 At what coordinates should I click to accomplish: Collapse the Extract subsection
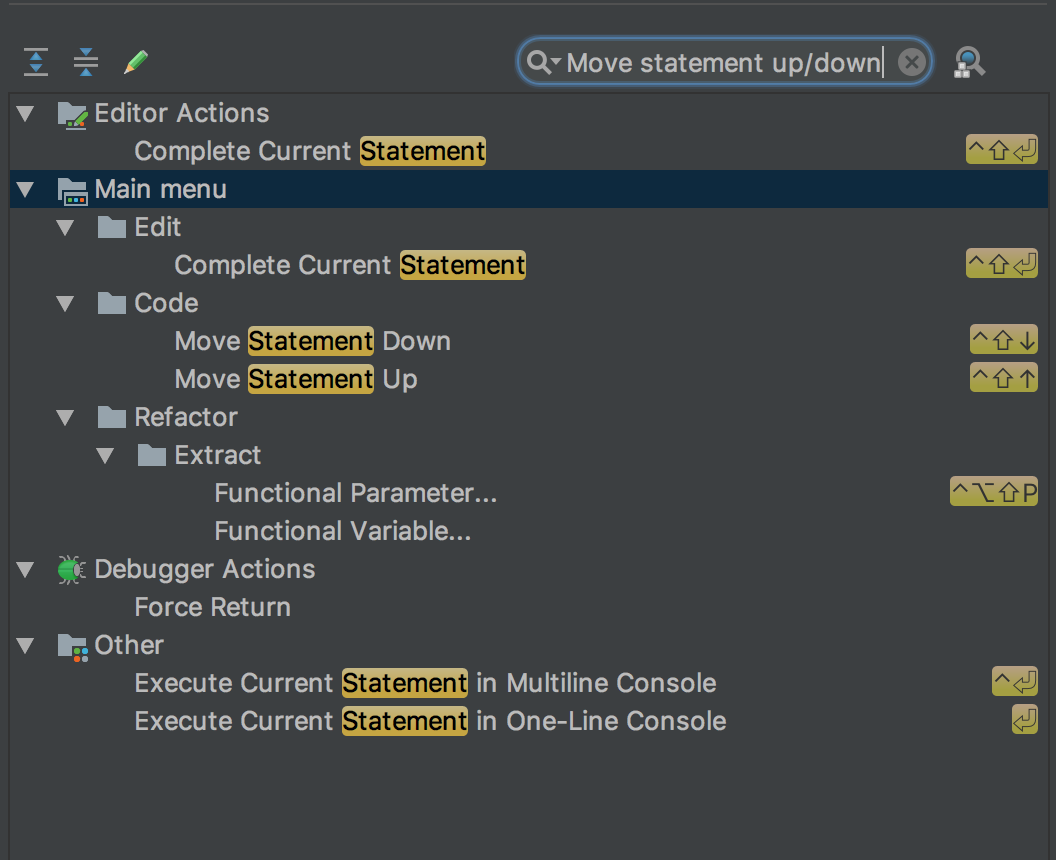click(x=105, y=455)
